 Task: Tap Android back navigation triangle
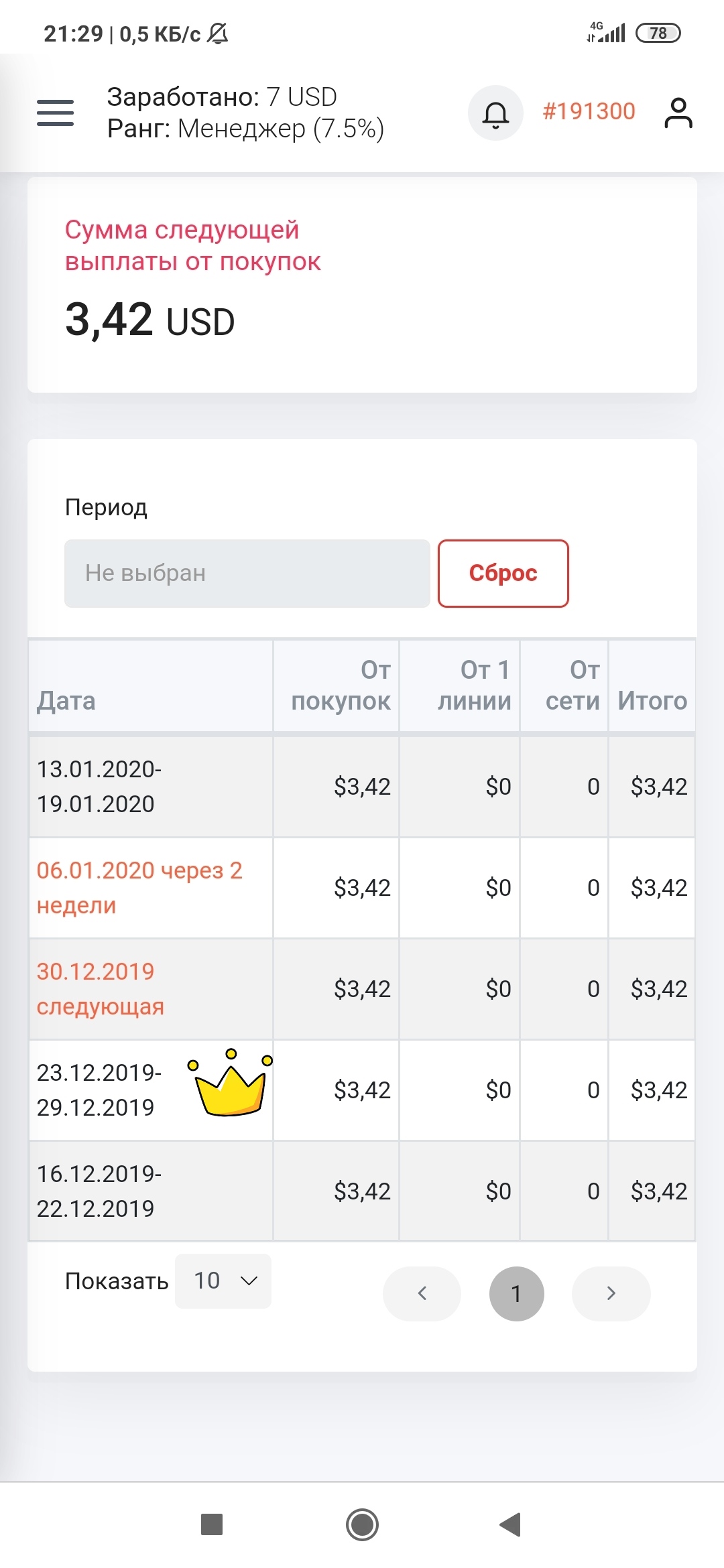(x=511, y=1524)
